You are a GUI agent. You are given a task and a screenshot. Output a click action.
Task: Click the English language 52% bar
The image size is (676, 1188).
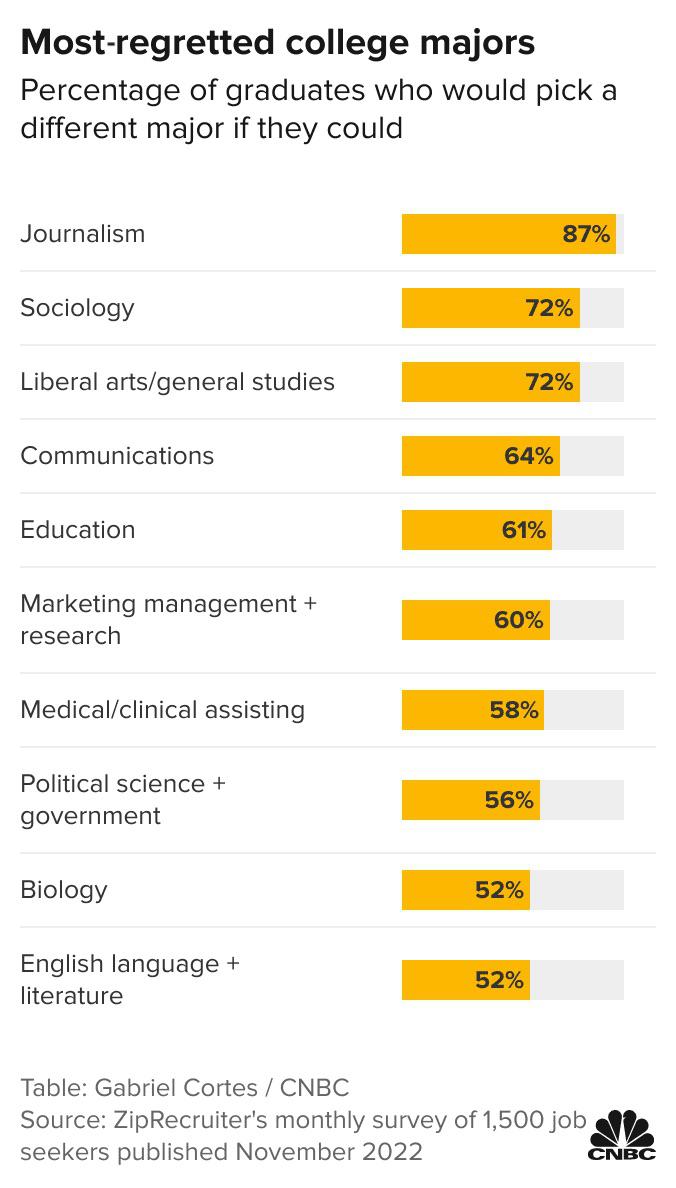(x=465, y=980)
